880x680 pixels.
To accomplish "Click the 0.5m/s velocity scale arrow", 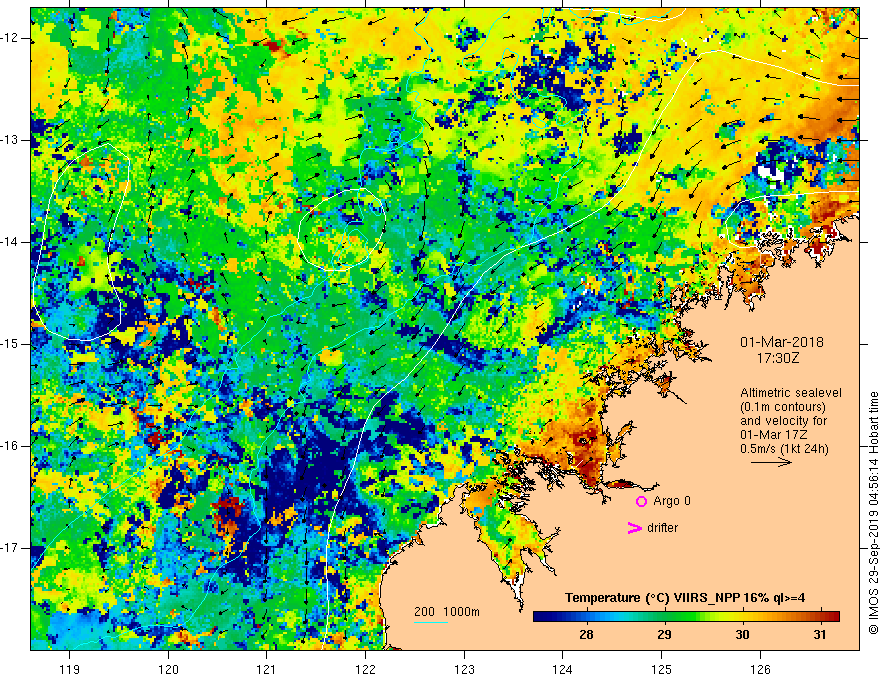I will (771, 463).
